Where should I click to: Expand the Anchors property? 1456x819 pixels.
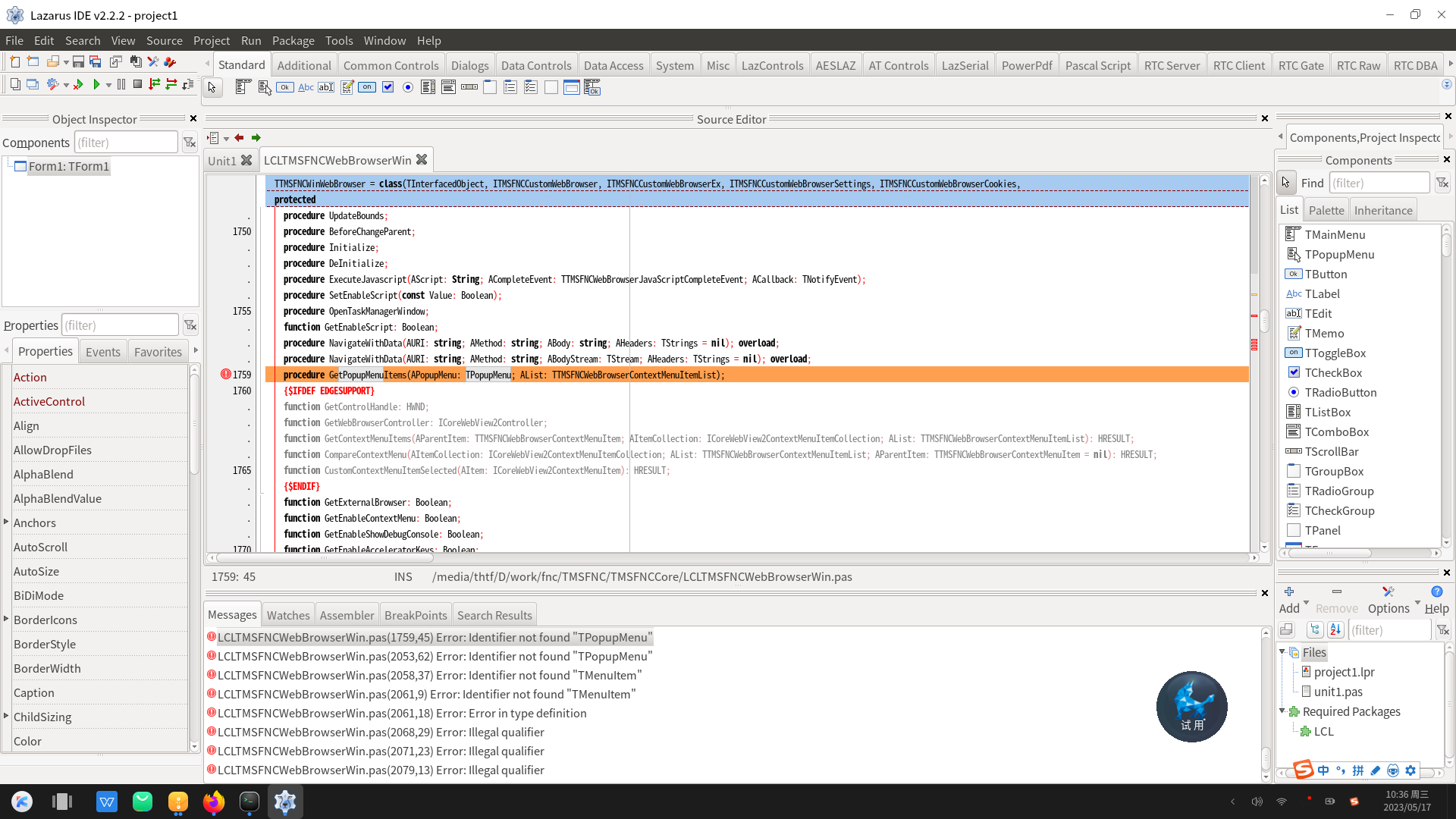coord(6,522)
